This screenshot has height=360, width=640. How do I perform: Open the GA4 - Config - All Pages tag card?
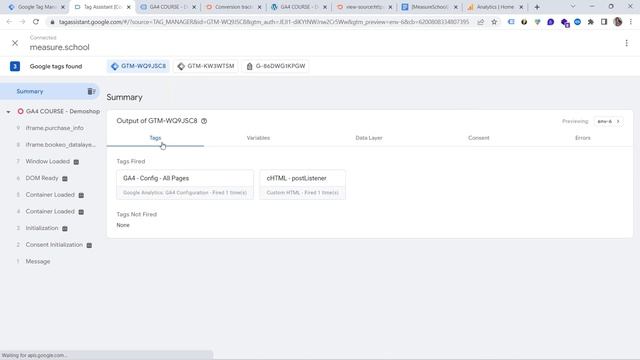point(185,184)
